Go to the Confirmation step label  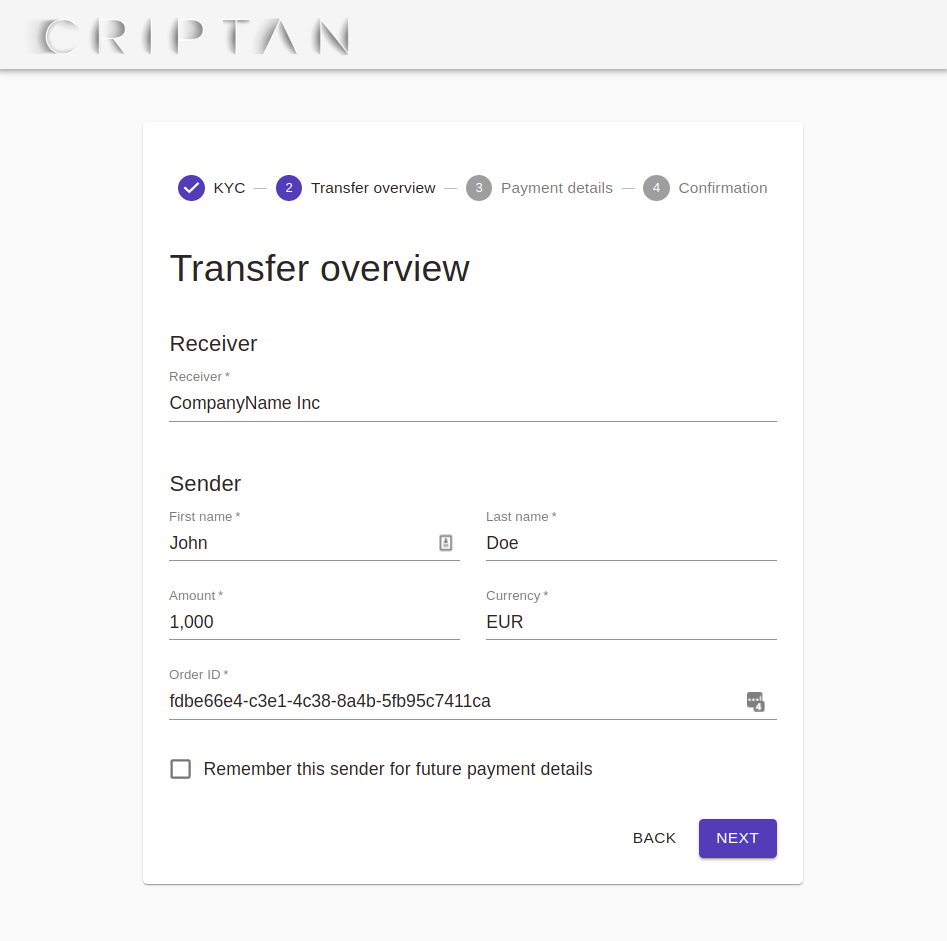(x=723, y=188)
